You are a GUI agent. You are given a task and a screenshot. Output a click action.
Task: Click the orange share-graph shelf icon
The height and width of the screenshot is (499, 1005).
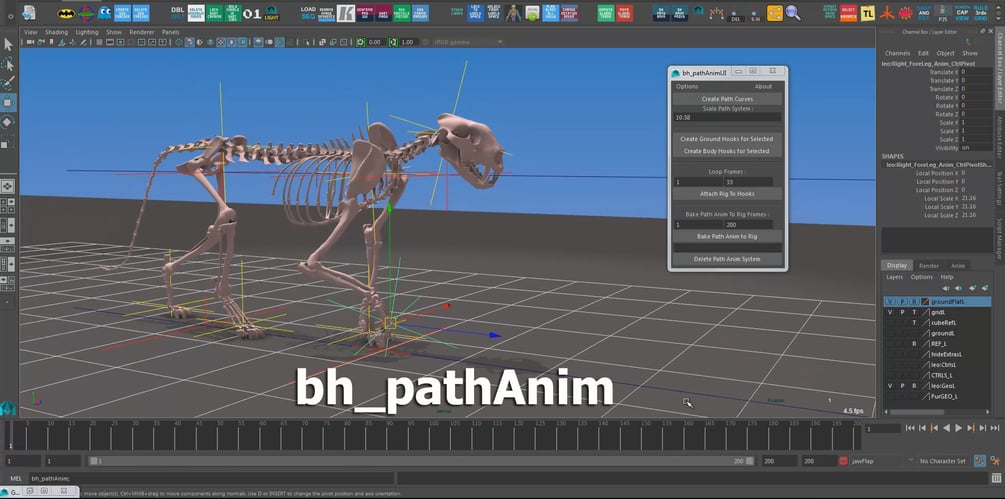click(774, 13)
